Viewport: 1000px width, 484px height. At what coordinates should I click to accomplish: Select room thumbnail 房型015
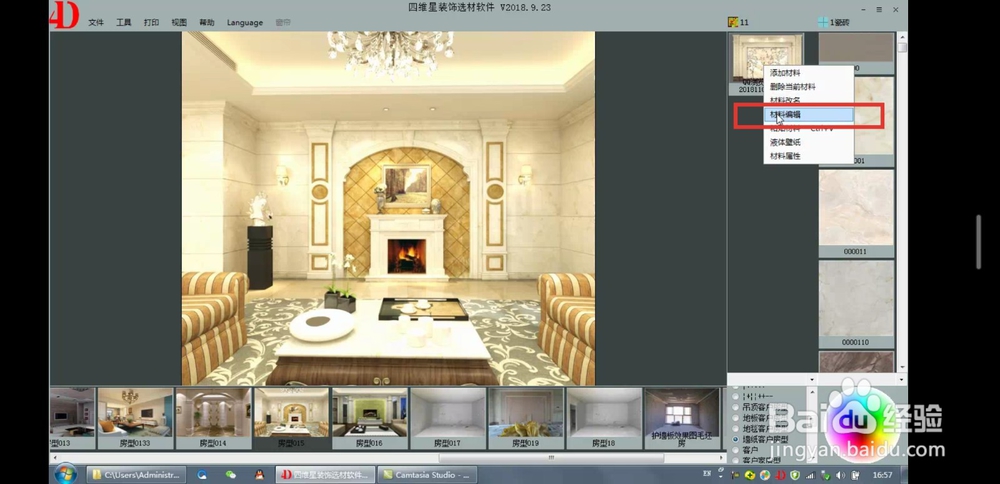(x=291, y=418)
